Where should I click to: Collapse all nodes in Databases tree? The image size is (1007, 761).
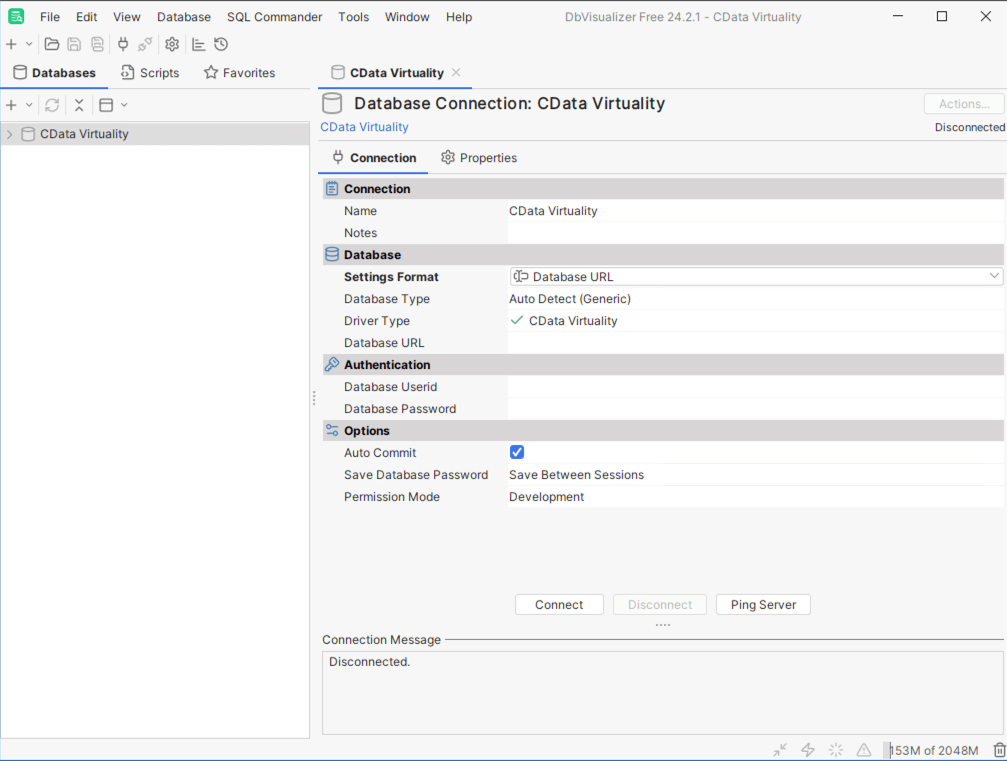click(79, 105)
